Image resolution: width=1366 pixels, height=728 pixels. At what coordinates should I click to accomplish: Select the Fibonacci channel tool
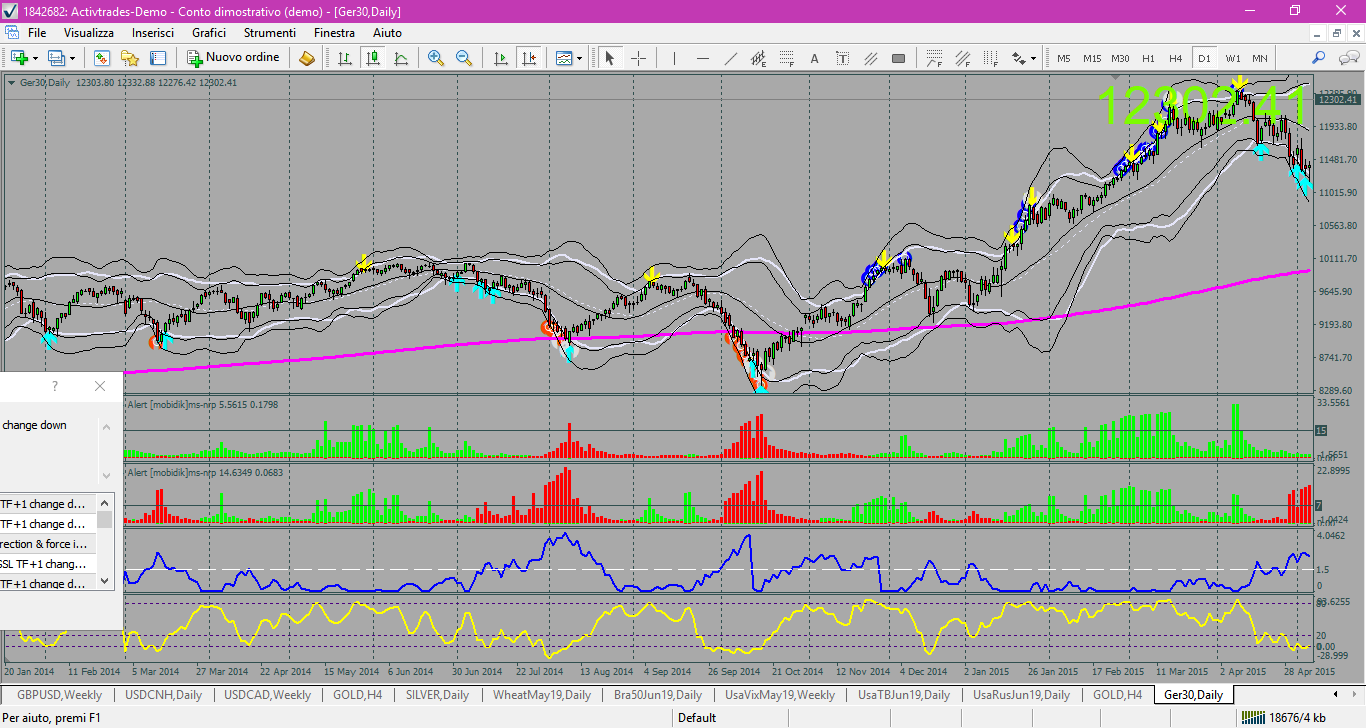[x=963, y=58]
